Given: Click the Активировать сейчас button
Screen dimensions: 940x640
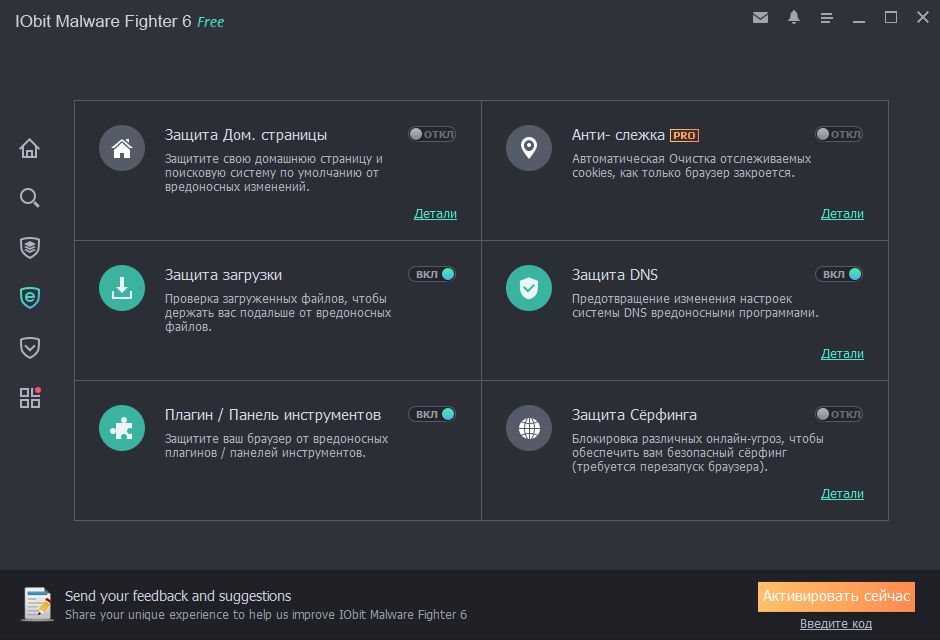Looking at the screenshot, I should pyautogui.click(x=836, y=596).
